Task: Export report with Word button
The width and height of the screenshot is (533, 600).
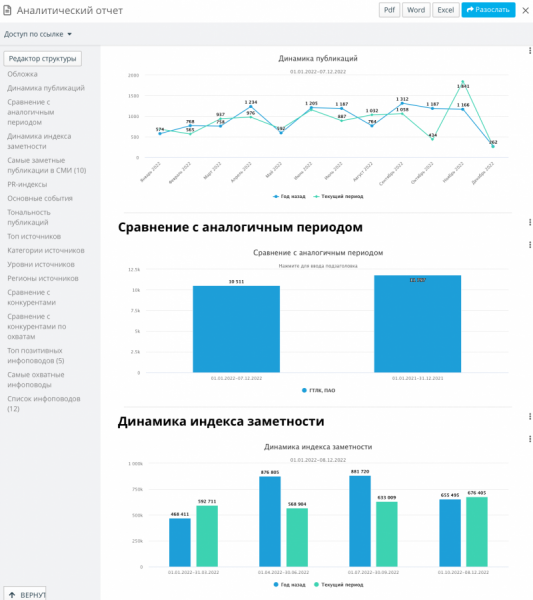Action: 416,10
